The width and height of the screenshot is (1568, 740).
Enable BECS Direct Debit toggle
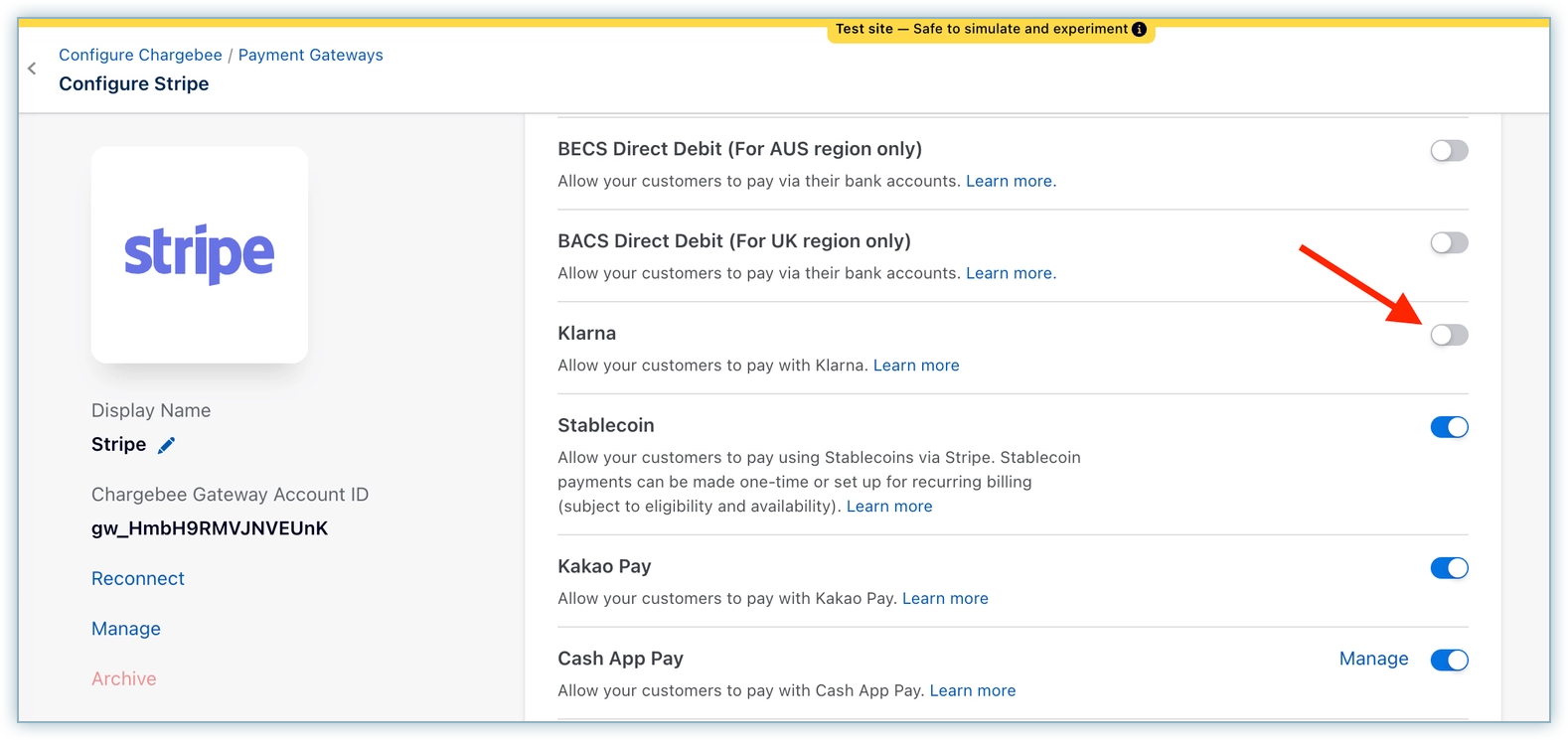click(x=1449, y=151)
